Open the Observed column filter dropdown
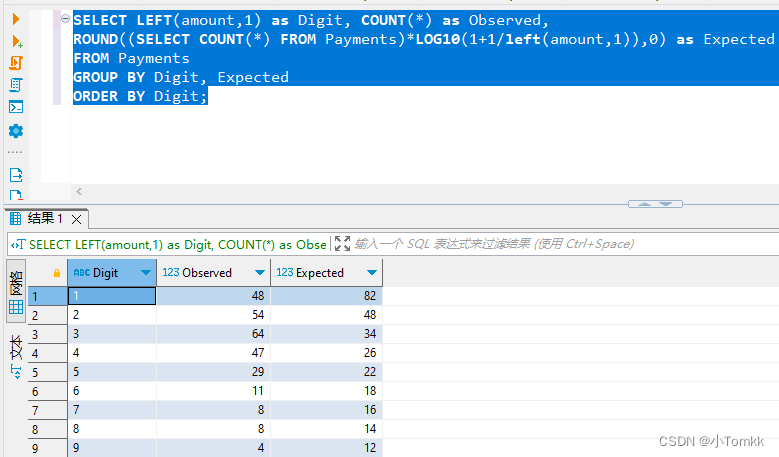Screen dimensions: 779x457 pos(259,272)
